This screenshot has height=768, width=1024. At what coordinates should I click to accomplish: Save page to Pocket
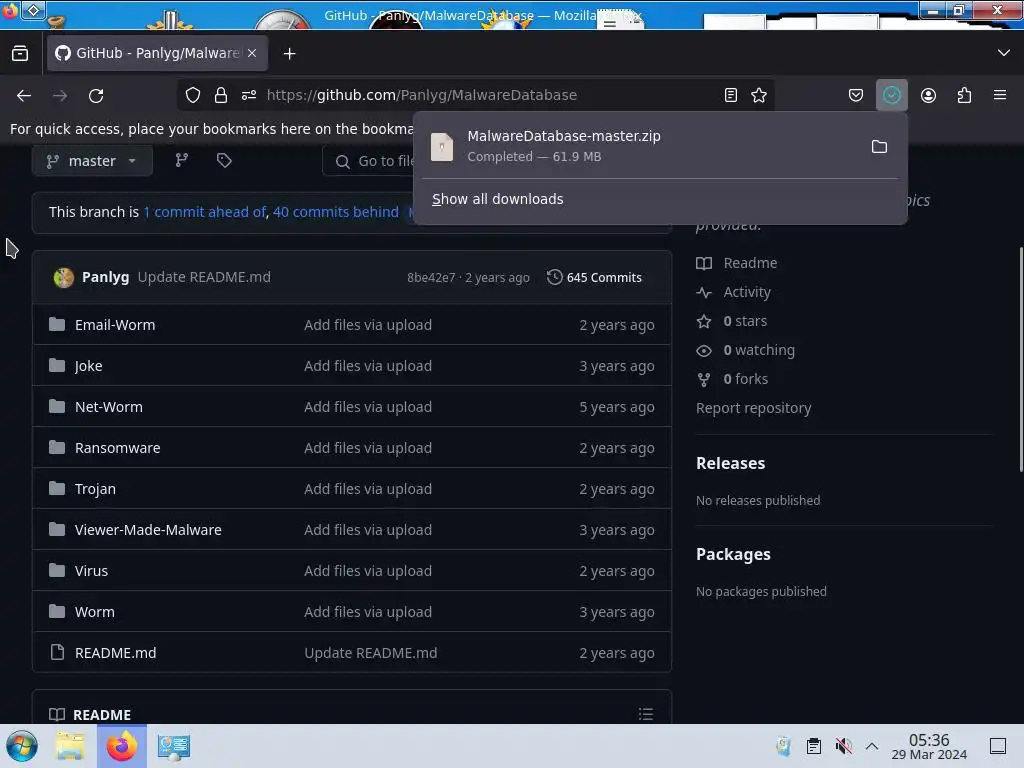click(x=856, y=95)
